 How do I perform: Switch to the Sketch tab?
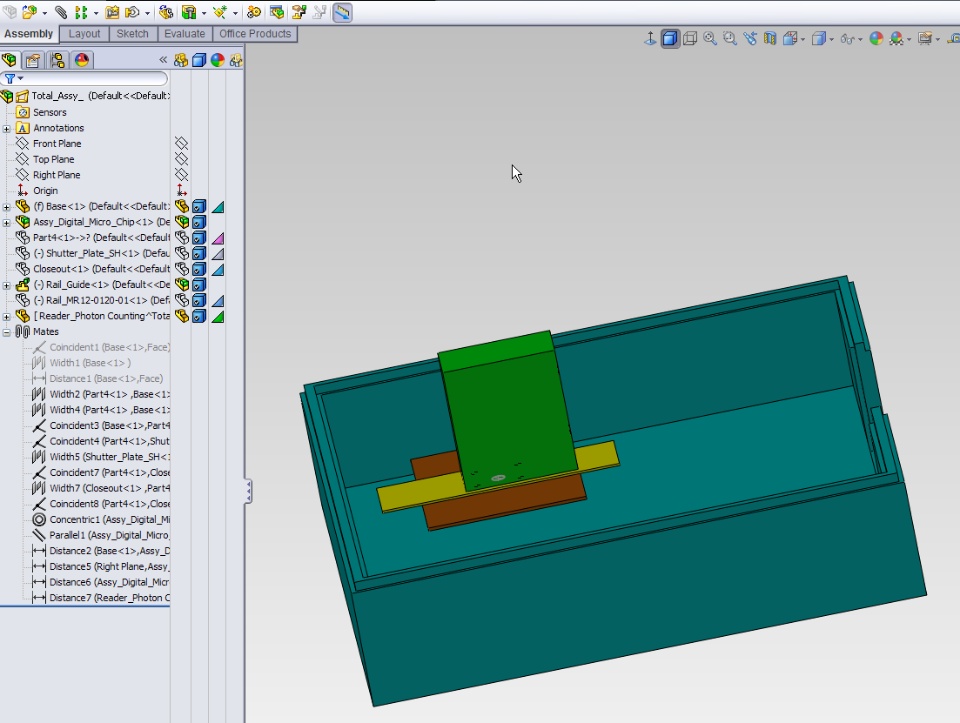tap(132, 34)
